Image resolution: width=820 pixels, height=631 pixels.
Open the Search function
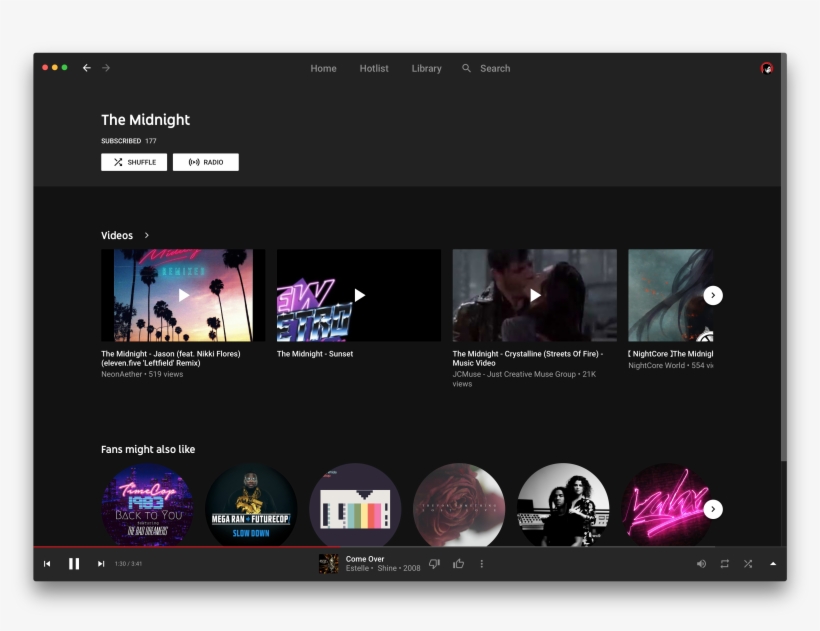(486, 68)
